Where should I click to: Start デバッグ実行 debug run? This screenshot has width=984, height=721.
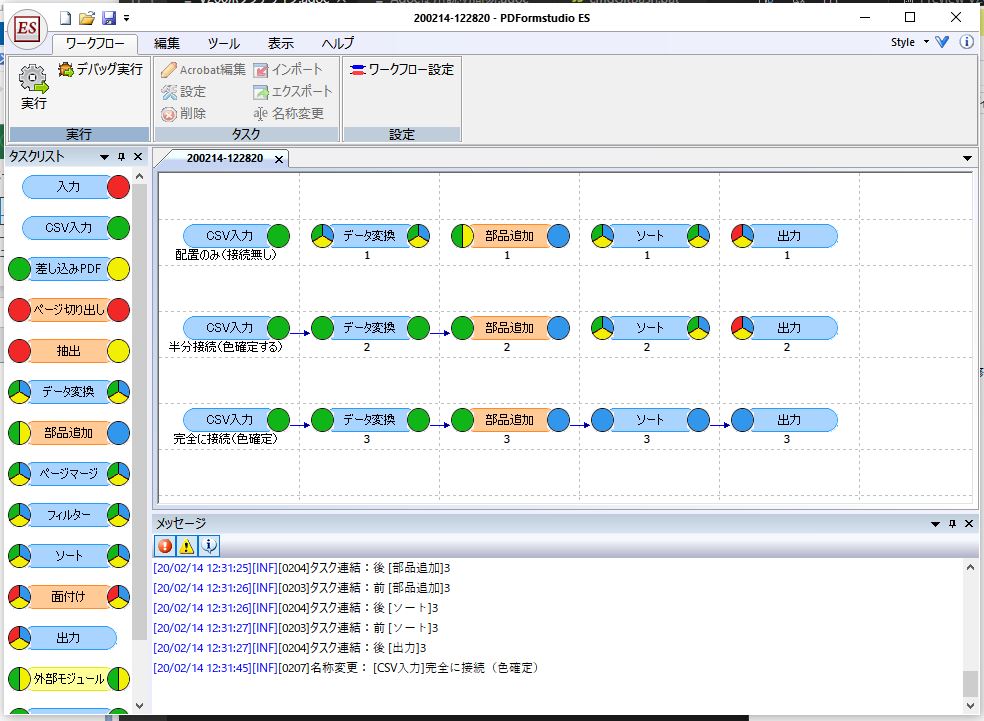click(x=100, y=69)
